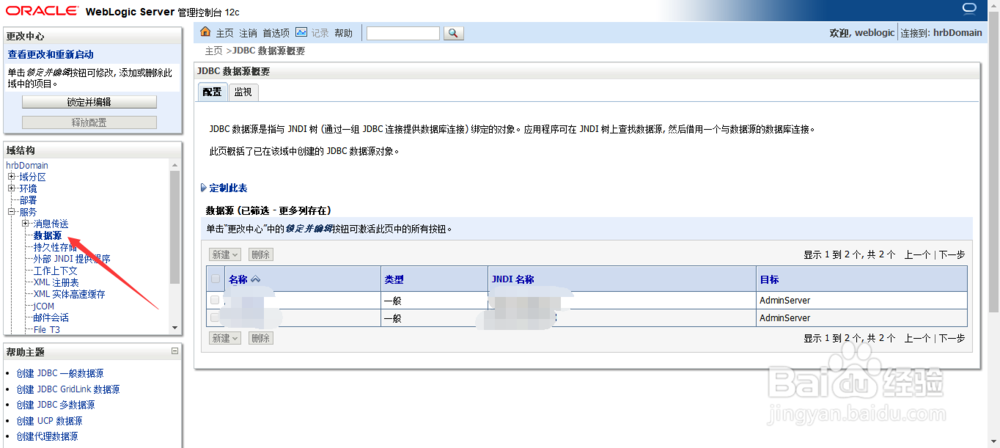This screenshot has height=448, width=1000.
Task: Click 一般 type cell in second row
Action: 392,318
